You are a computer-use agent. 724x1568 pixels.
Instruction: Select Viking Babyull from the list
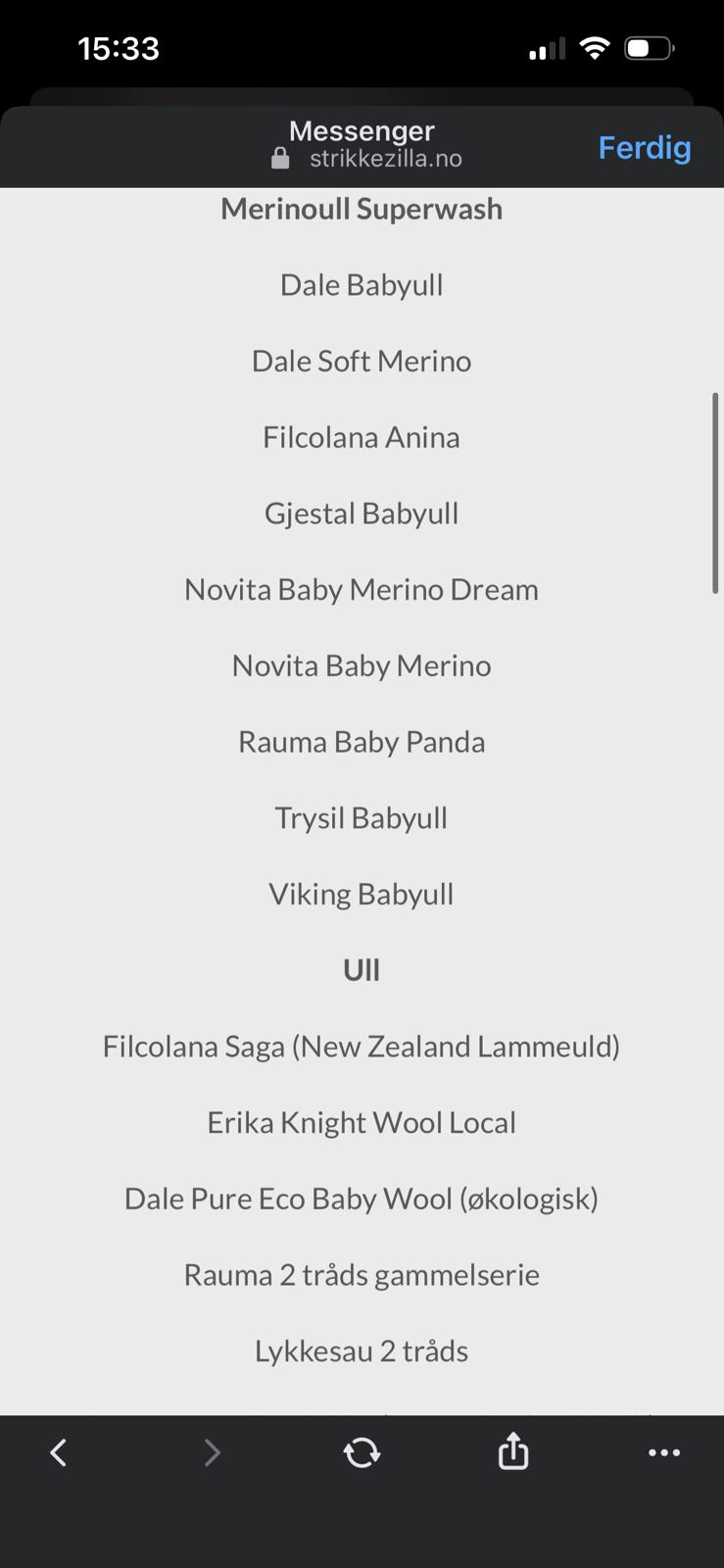362,894
